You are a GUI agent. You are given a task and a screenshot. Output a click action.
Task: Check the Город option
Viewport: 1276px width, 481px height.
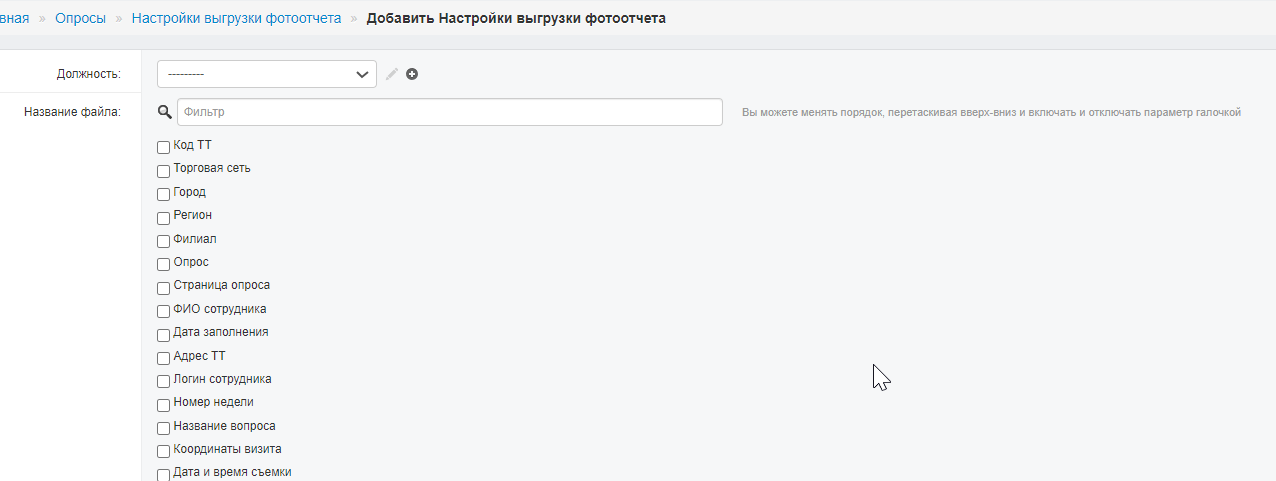[164, 194]
